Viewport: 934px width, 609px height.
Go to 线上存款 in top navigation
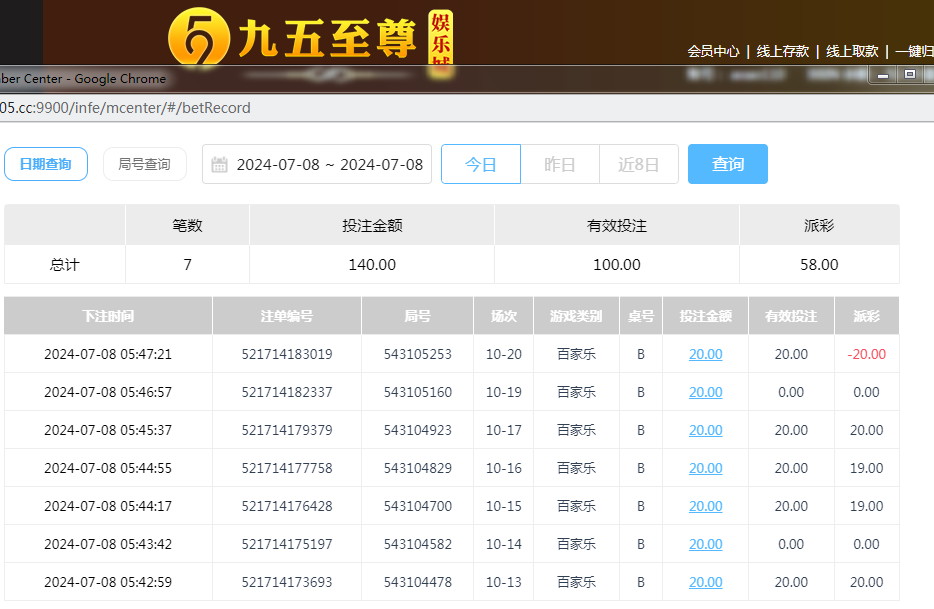782,51
